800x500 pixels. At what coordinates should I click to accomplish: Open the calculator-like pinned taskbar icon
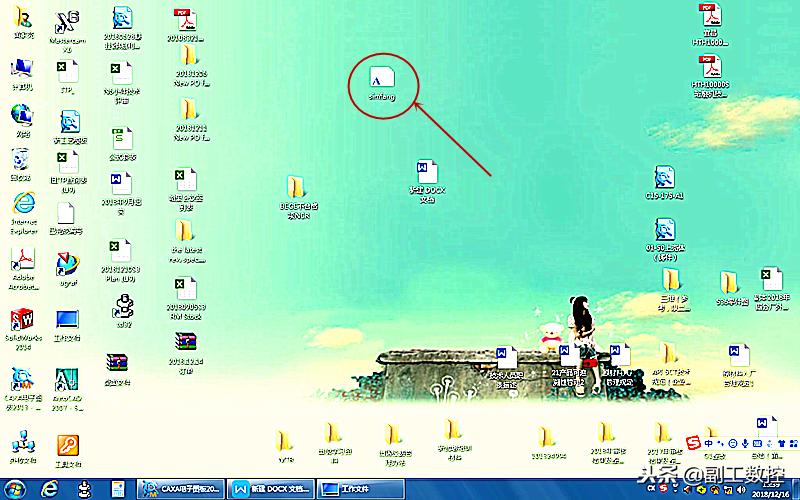(x=118, y=489)
